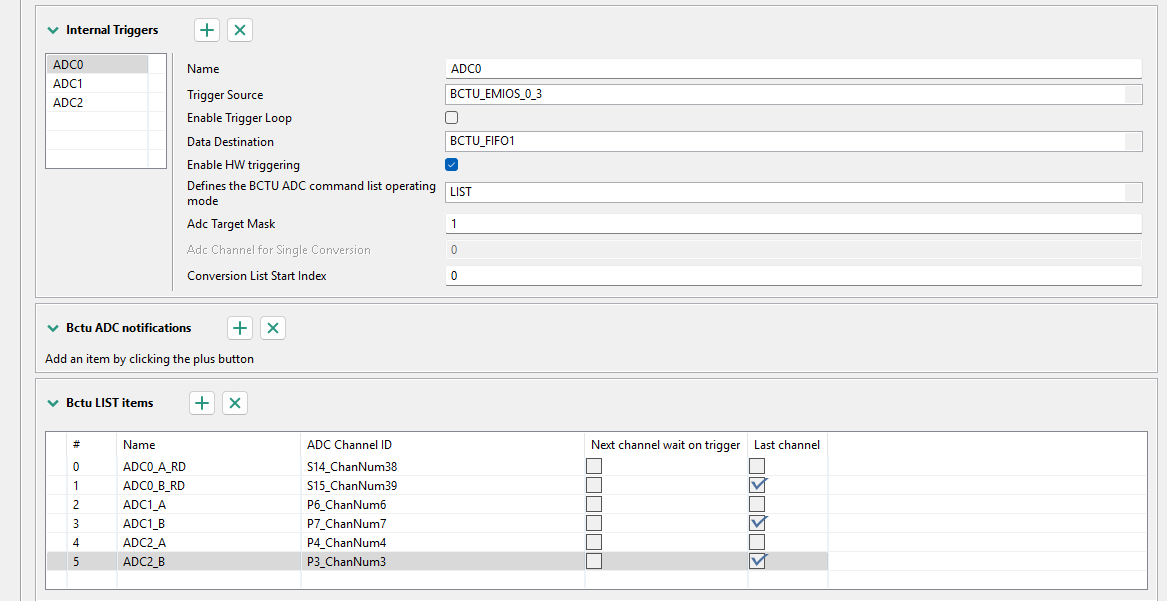The width and height of the screenshot is (1167, 601).
Task: Click the P4_ChanNum4 channel ID cell
Action: click(x=443, y=542)
